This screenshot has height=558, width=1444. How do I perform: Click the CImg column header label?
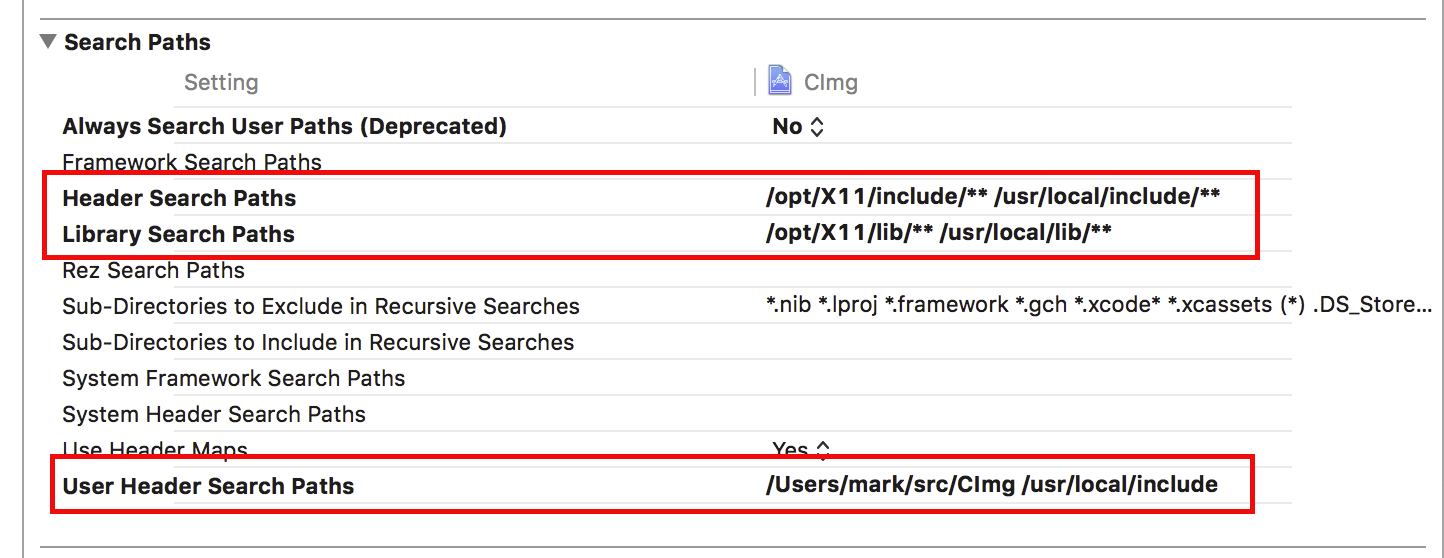tap(830, 82)
